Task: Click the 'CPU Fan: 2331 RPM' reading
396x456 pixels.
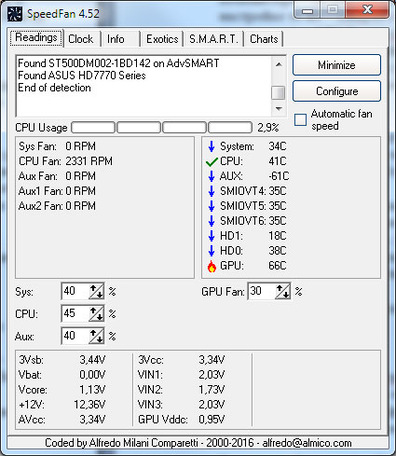Action: [x=65, y=161]
